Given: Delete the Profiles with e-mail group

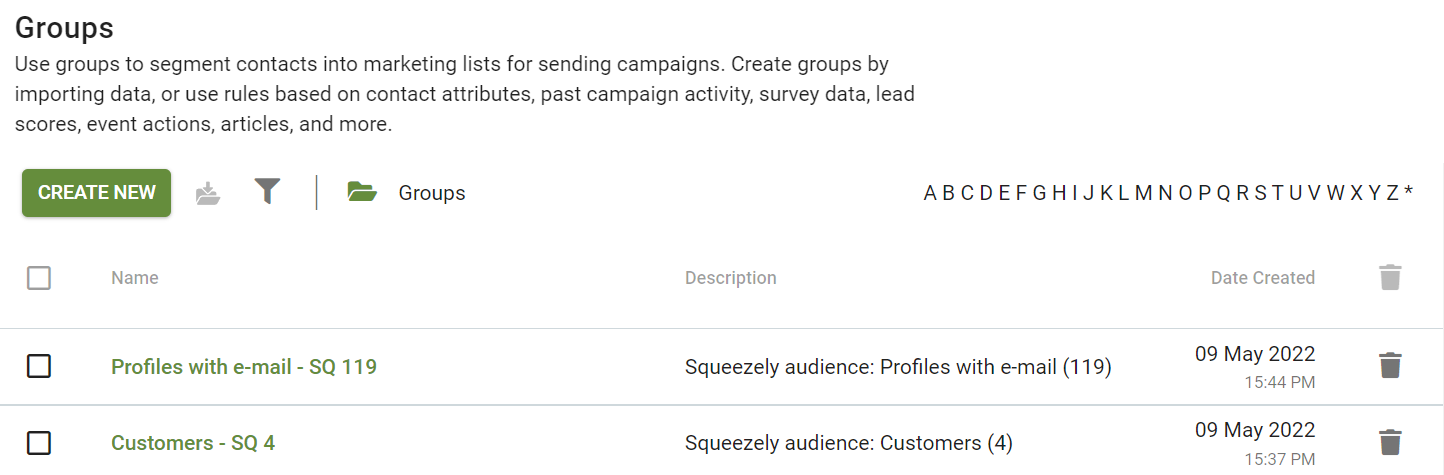Looking at the screenshot, I should tap(1390, 366).
